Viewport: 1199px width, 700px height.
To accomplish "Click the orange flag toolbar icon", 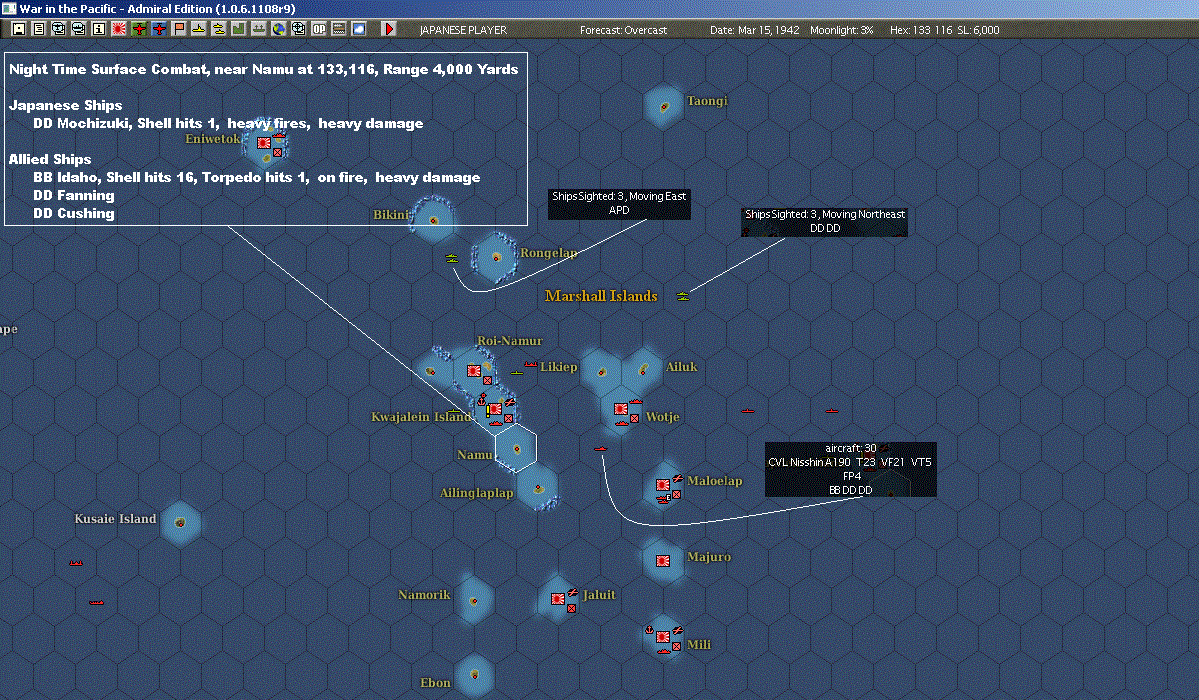I will tap(179, 29).
